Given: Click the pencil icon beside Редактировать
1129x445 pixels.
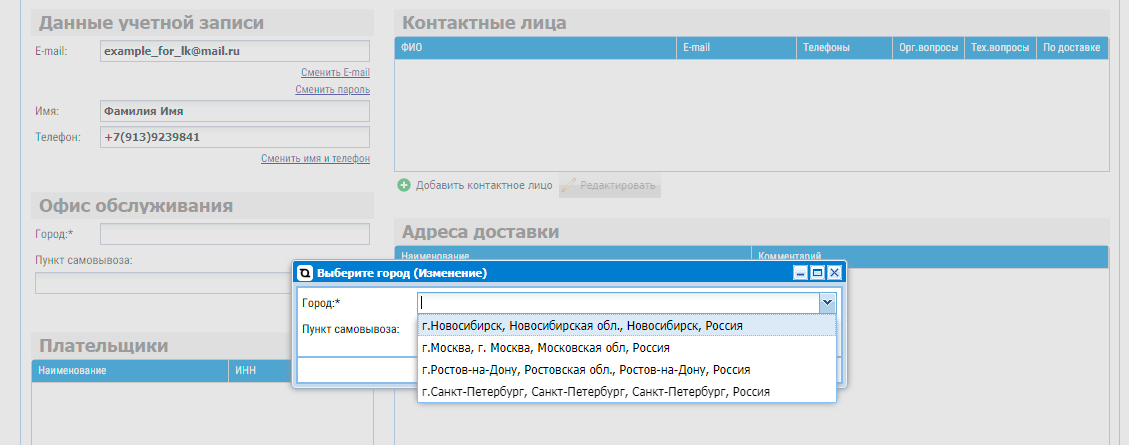Looking at the screenshot, I should pyautogui.click(x=568, y=185).
